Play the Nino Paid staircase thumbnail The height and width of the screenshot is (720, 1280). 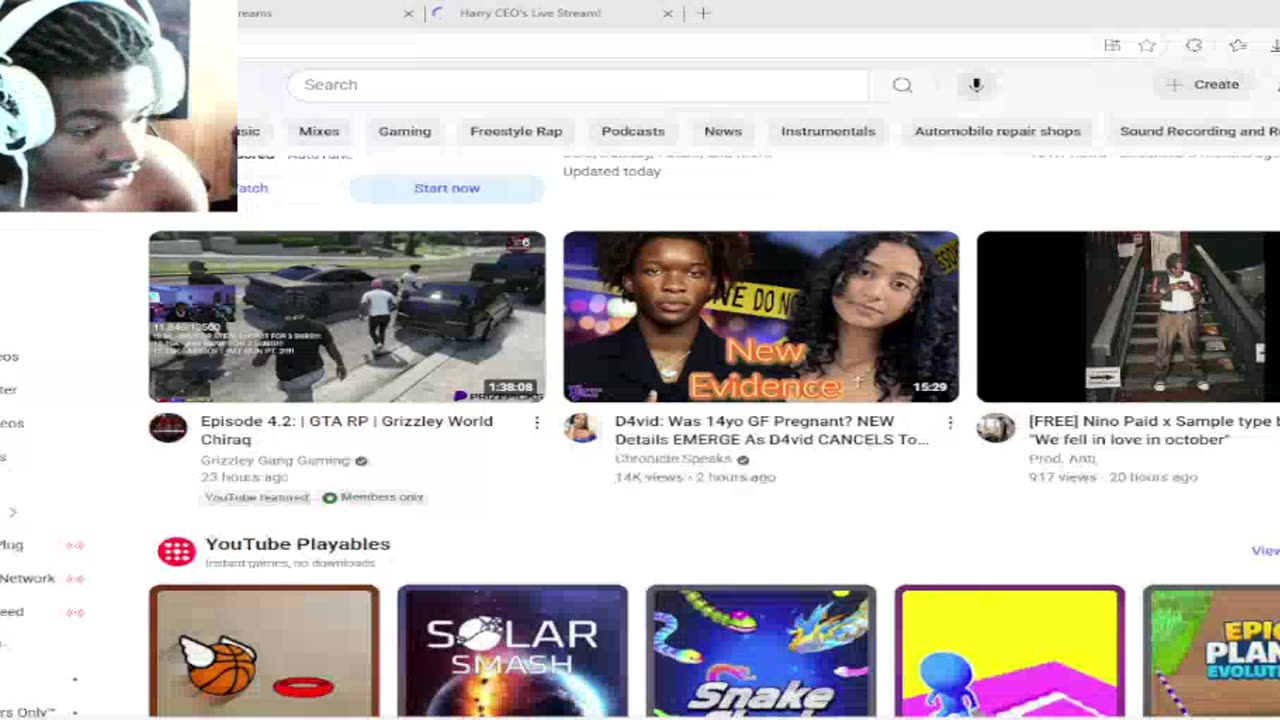tap(1128, 317)
